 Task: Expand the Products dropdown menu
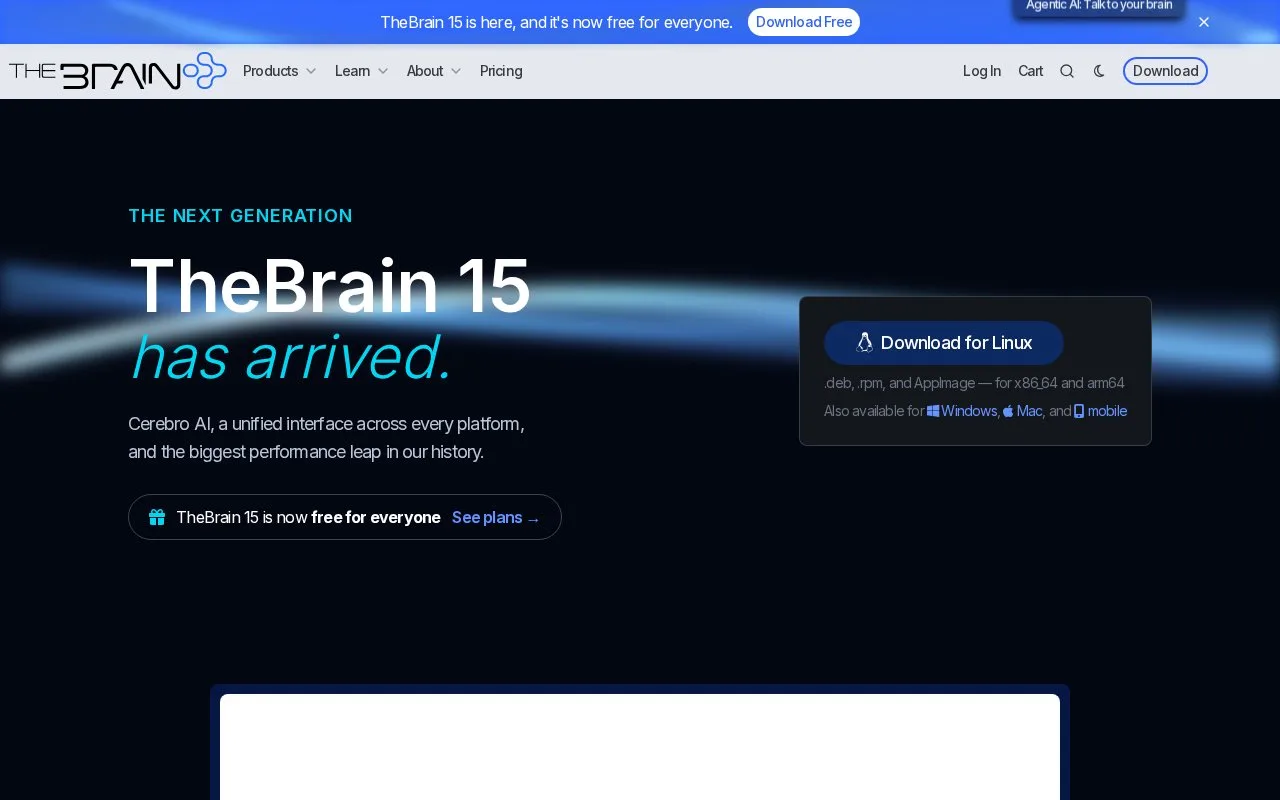pos(280,71)
